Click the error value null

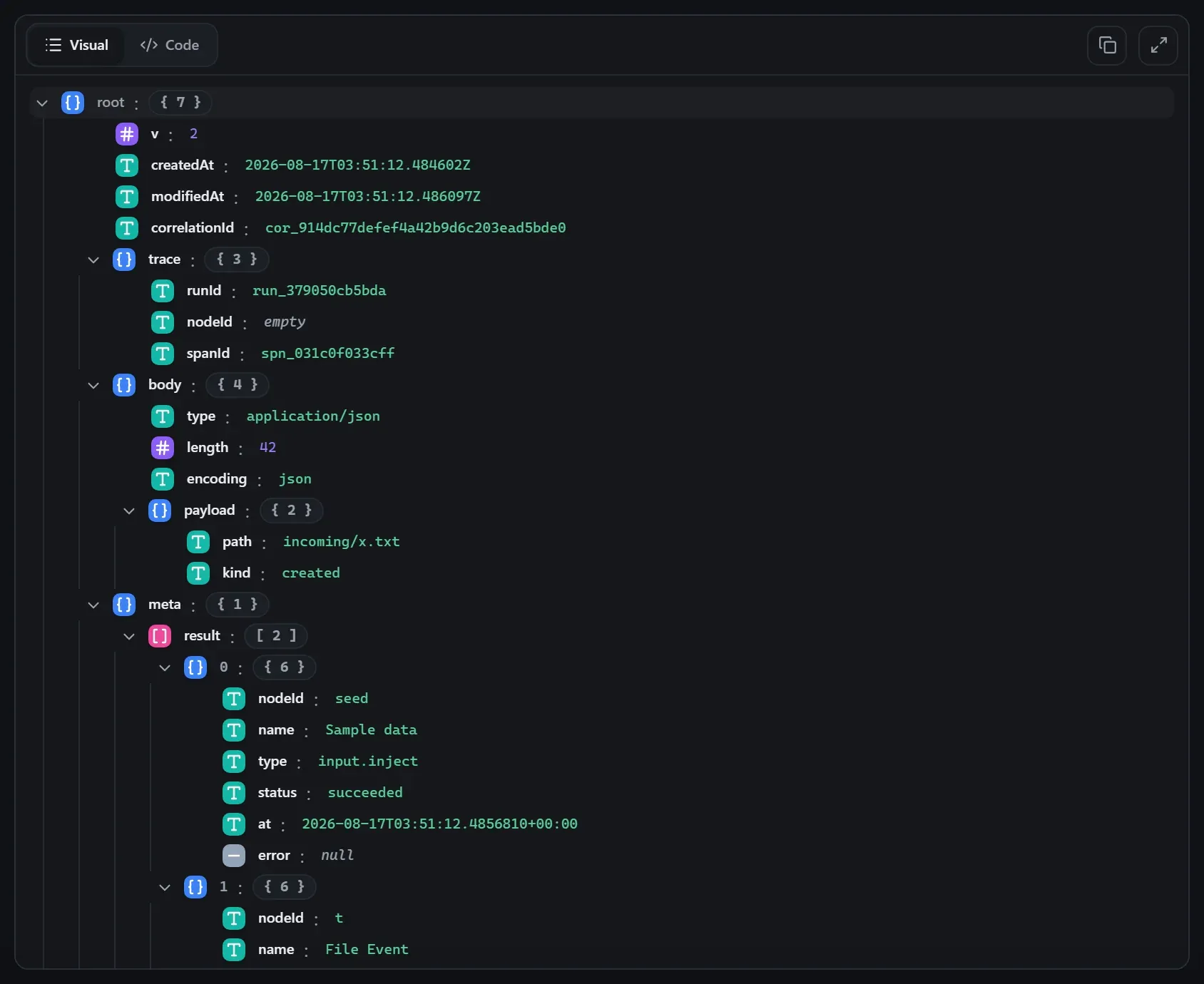337,856
